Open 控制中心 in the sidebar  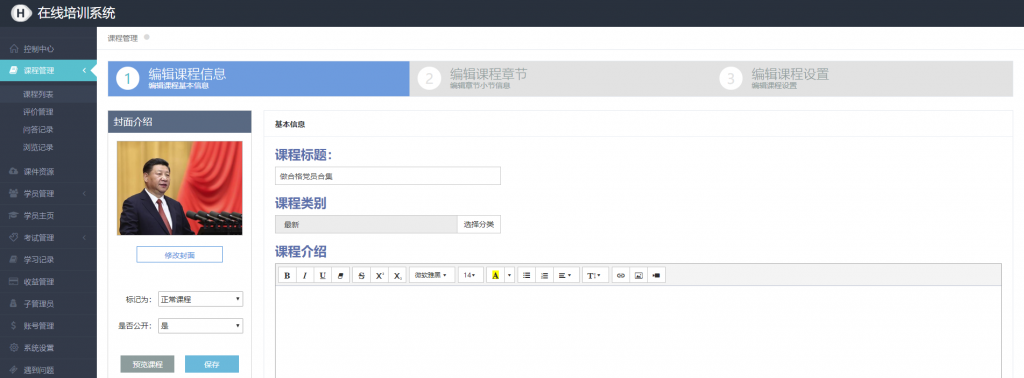48,49
